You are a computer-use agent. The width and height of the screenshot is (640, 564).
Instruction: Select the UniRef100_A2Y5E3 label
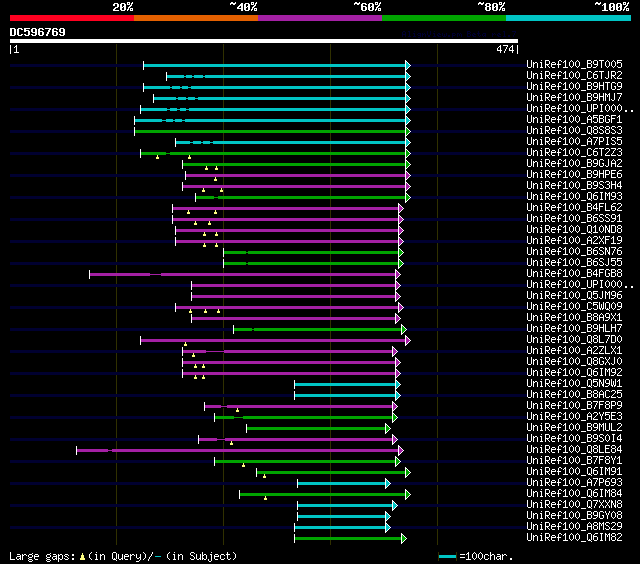[574, 417]
